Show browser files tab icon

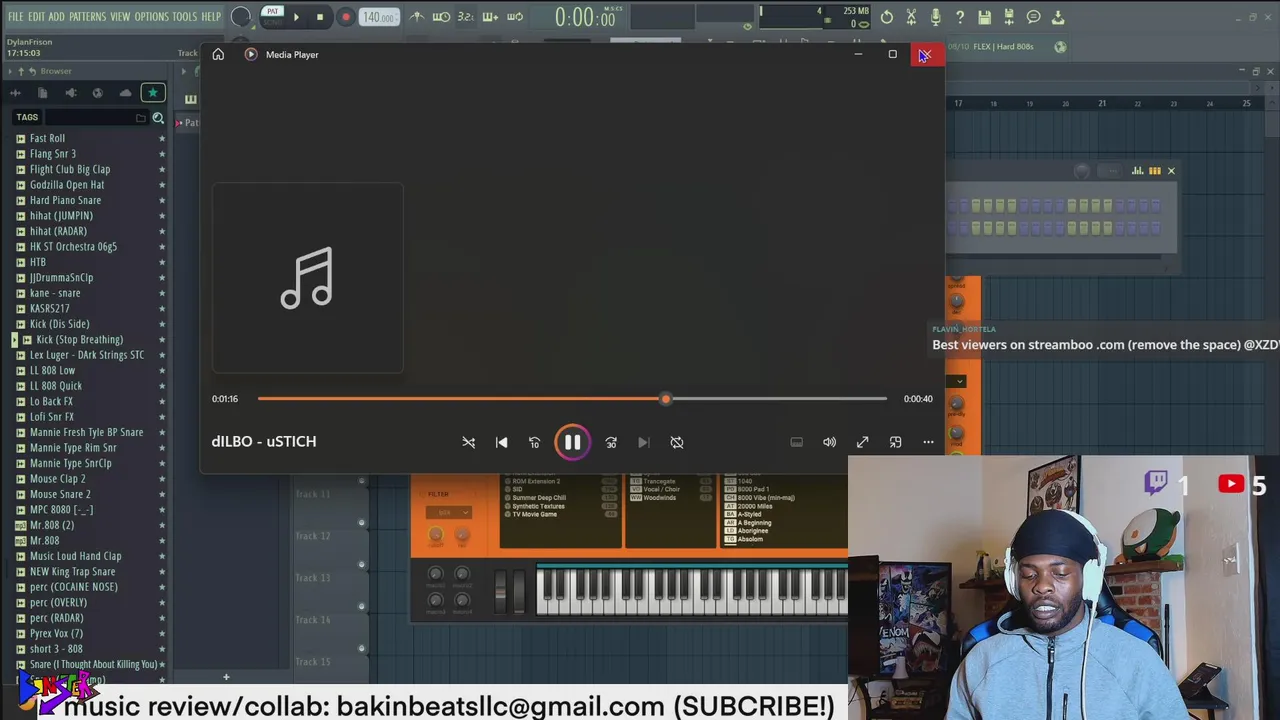[42, 92]
